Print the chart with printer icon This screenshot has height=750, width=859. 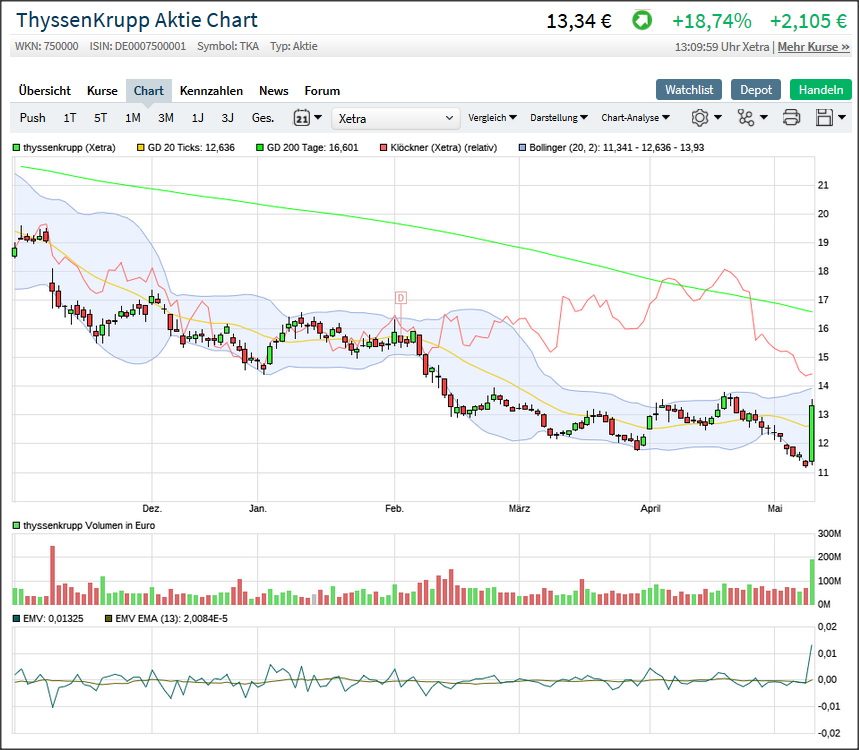(791, 118)
